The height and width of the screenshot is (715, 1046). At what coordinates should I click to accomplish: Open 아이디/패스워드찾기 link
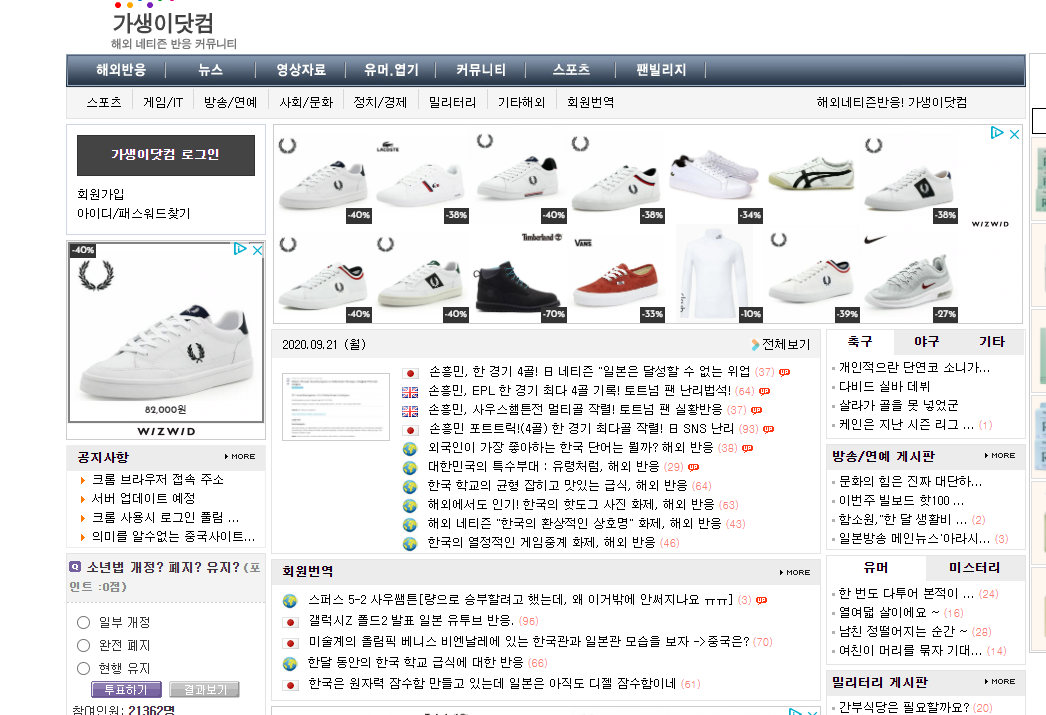(133, 213)
